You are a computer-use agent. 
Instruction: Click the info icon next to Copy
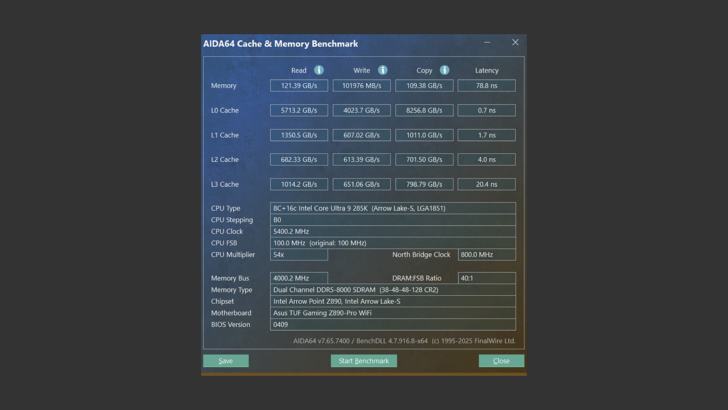(444, 70)
